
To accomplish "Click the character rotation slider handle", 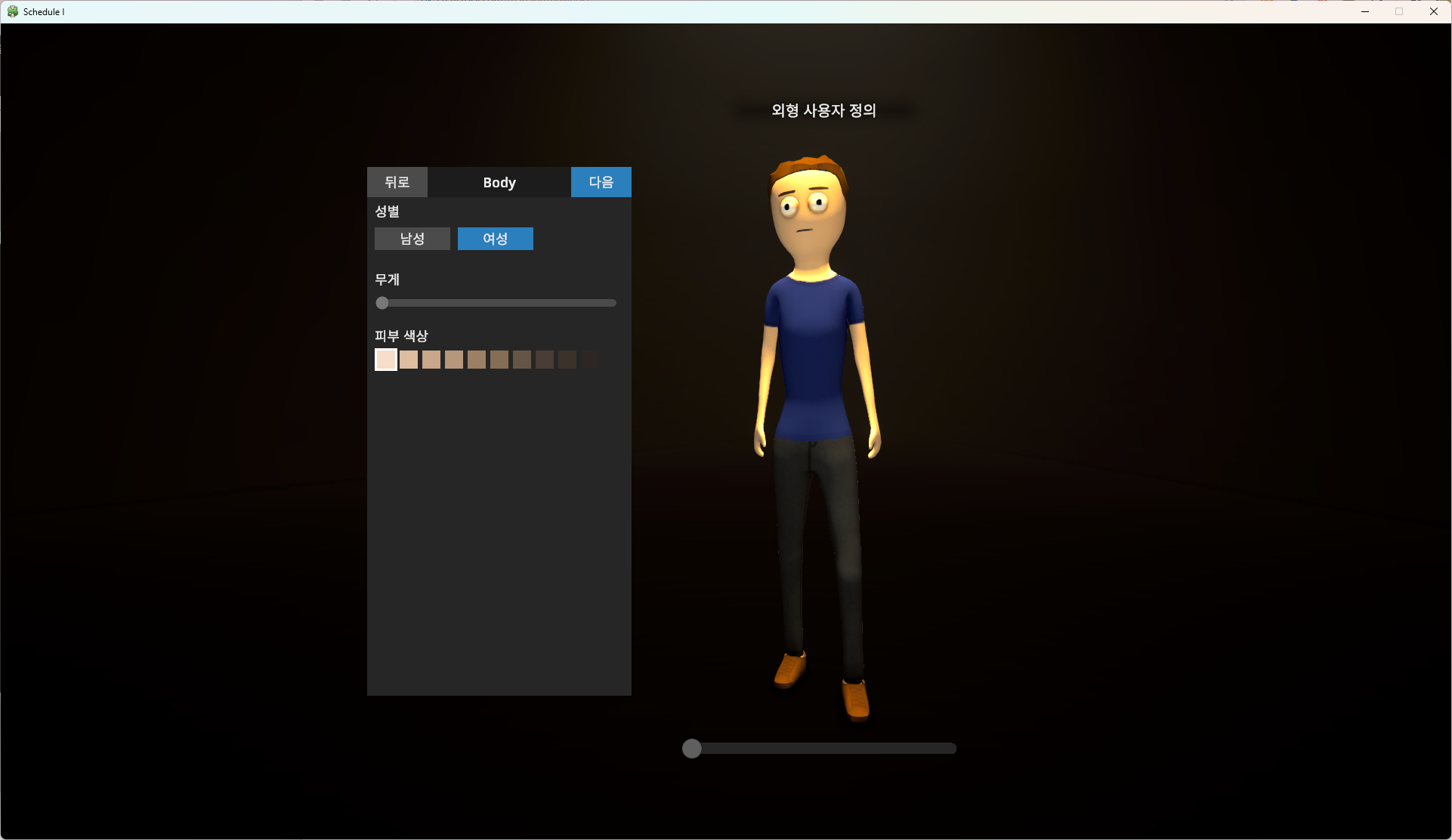I will pyautogui.click(x=691, y=749).
